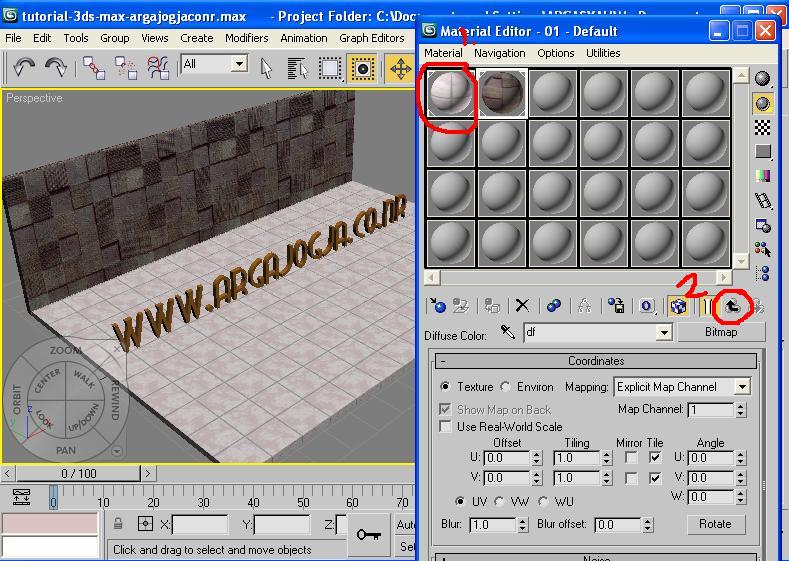This screenshot has width=789, height=561.
Task: Select the brown tile material sample sphere
Action: (x=502, y=93)
